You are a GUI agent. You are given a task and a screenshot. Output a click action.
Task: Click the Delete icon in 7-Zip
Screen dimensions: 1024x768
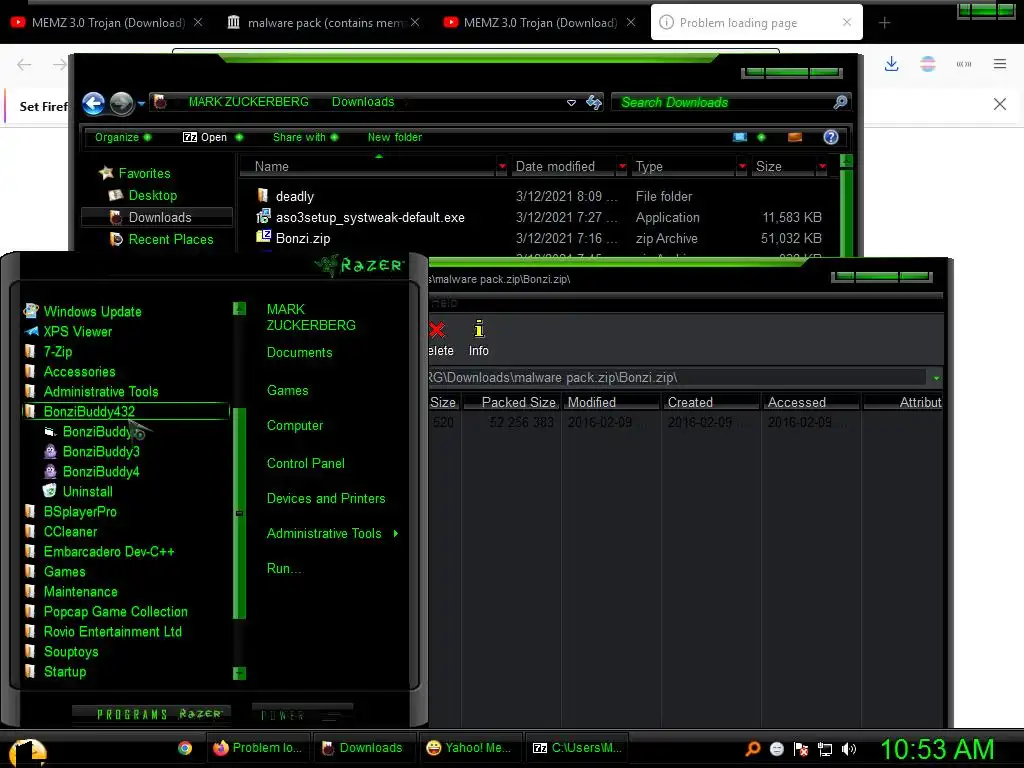coord(440,338)
